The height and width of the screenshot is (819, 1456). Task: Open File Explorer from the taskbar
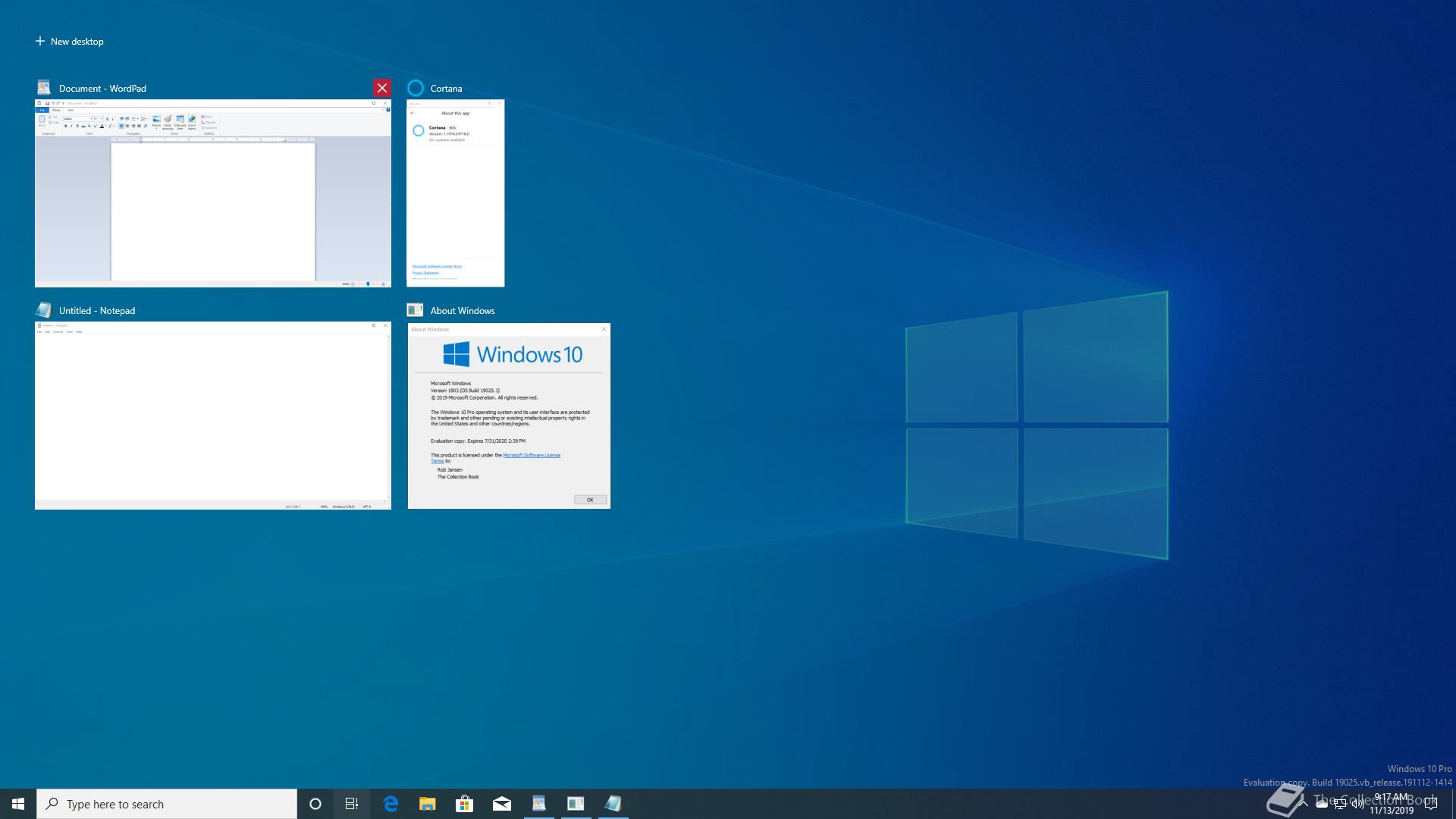coord(428,804)
